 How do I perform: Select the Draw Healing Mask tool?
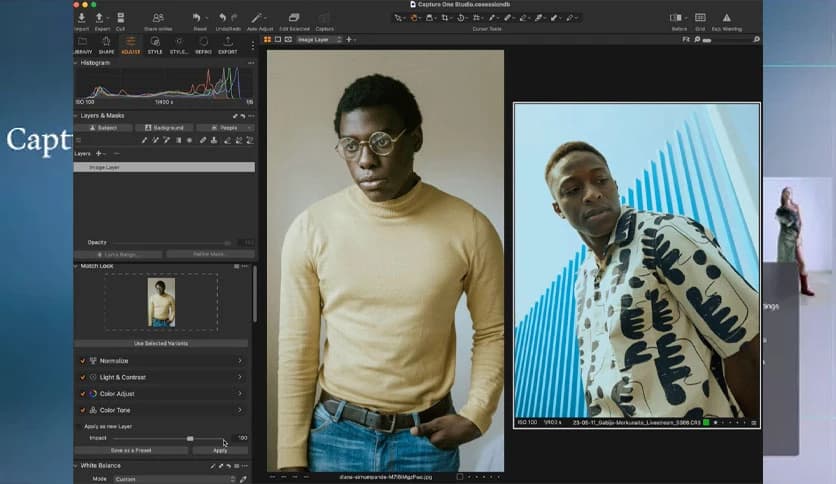[x=203, y=140]
